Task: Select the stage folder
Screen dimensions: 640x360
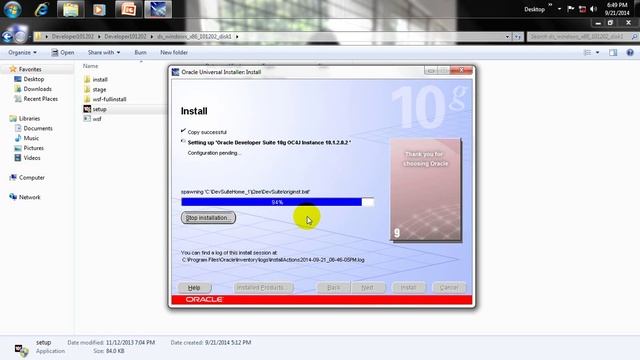Action: [x=99, y=89]
